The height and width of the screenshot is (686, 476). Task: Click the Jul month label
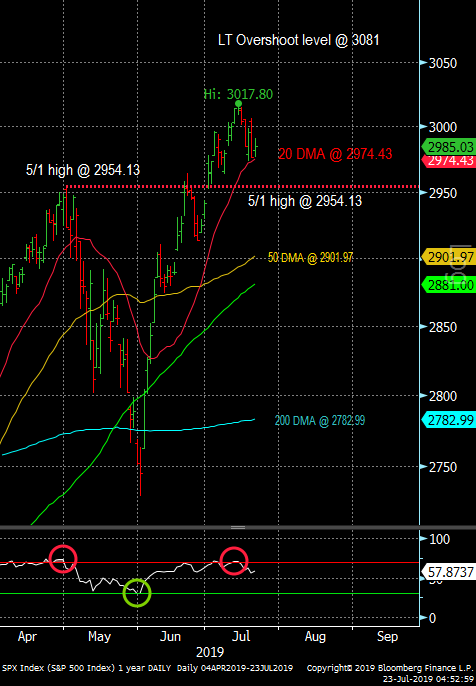241,637
